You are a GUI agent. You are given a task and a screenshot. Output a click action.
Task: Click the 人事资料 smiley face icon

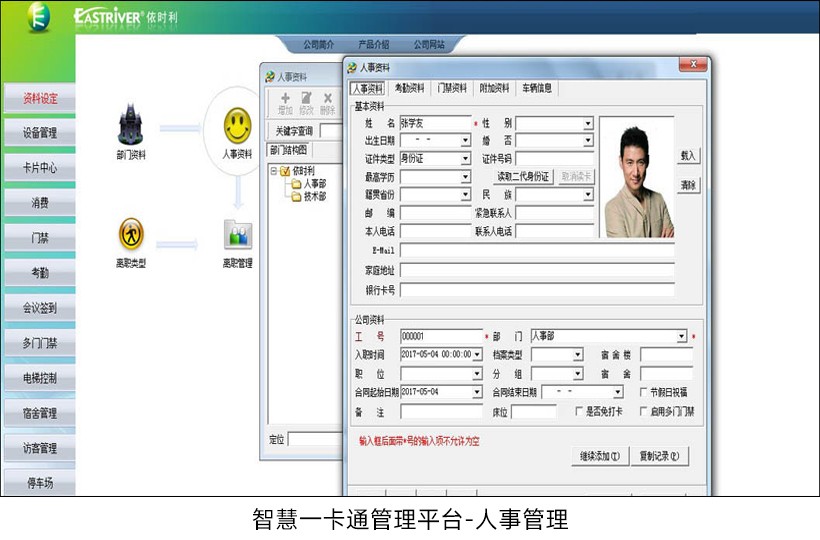point(237,126)
